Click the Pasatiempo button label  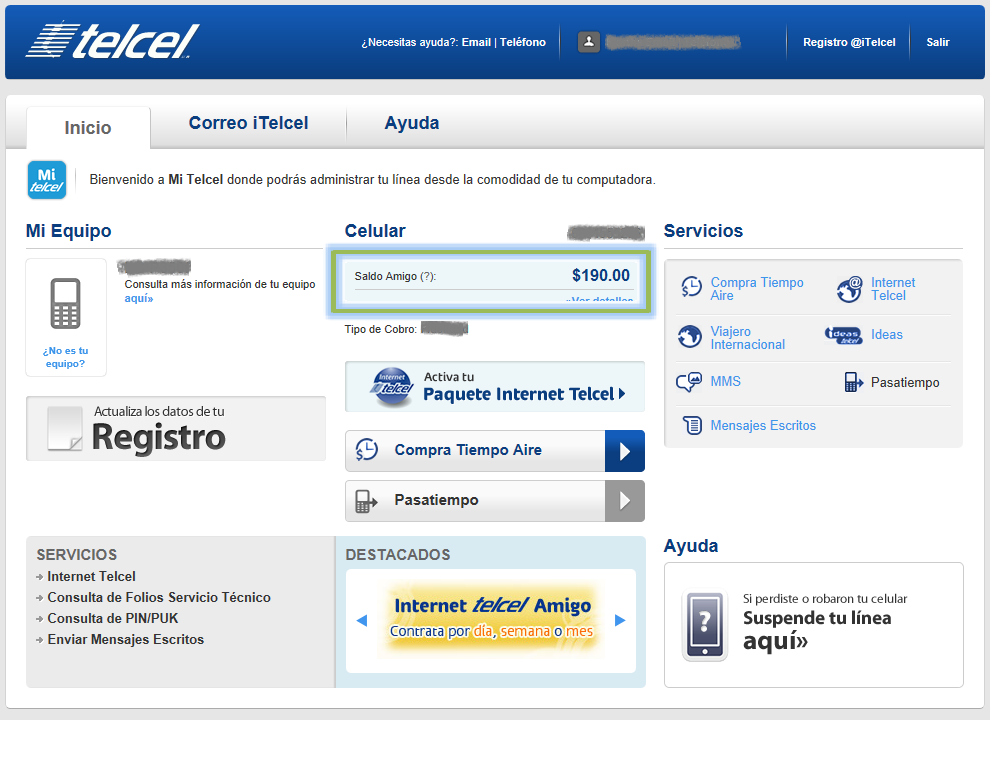tap(436, 500)
